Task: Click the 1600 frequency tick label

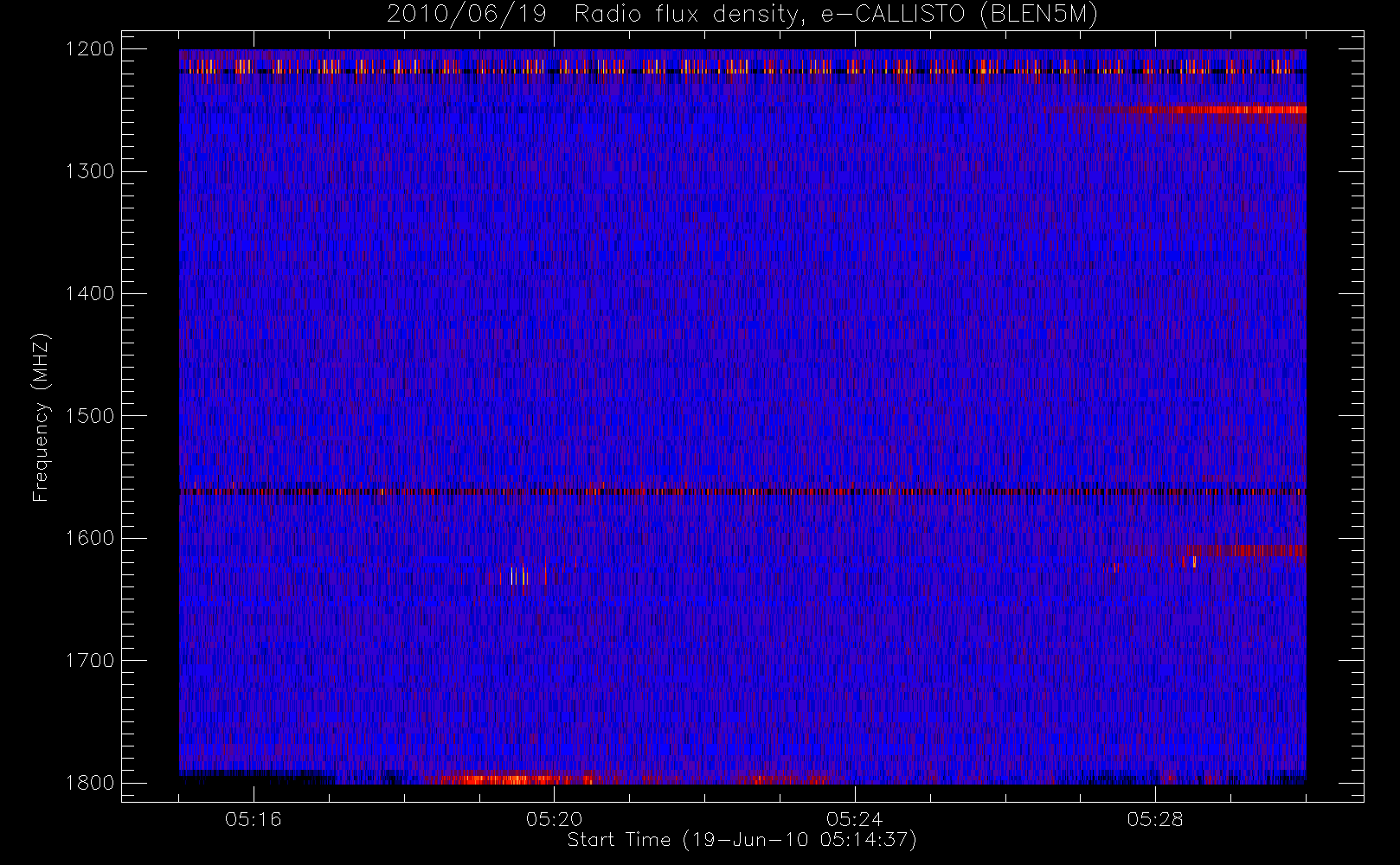Action: click(90, 538)
